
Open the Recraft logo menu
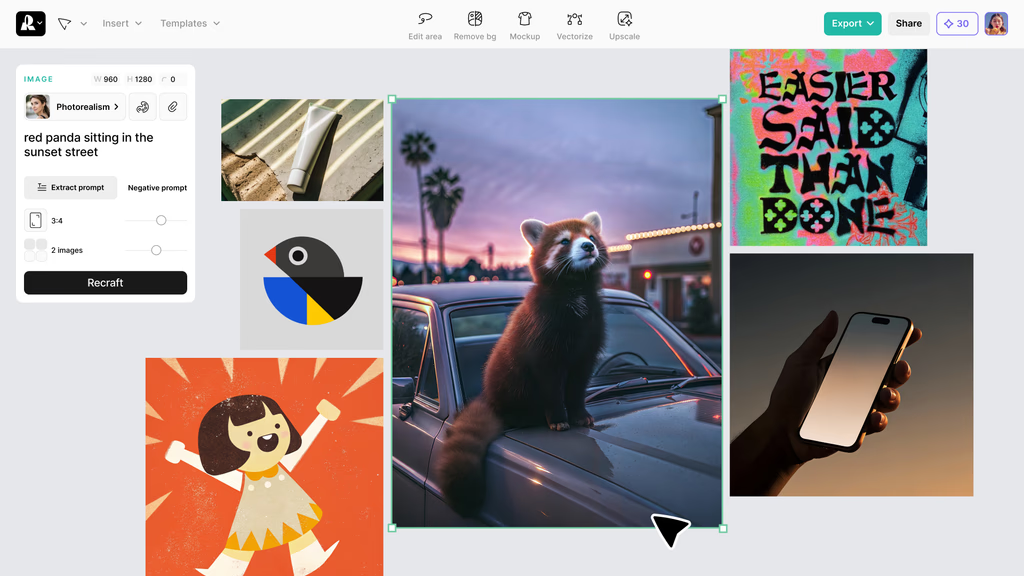(31, 24)
